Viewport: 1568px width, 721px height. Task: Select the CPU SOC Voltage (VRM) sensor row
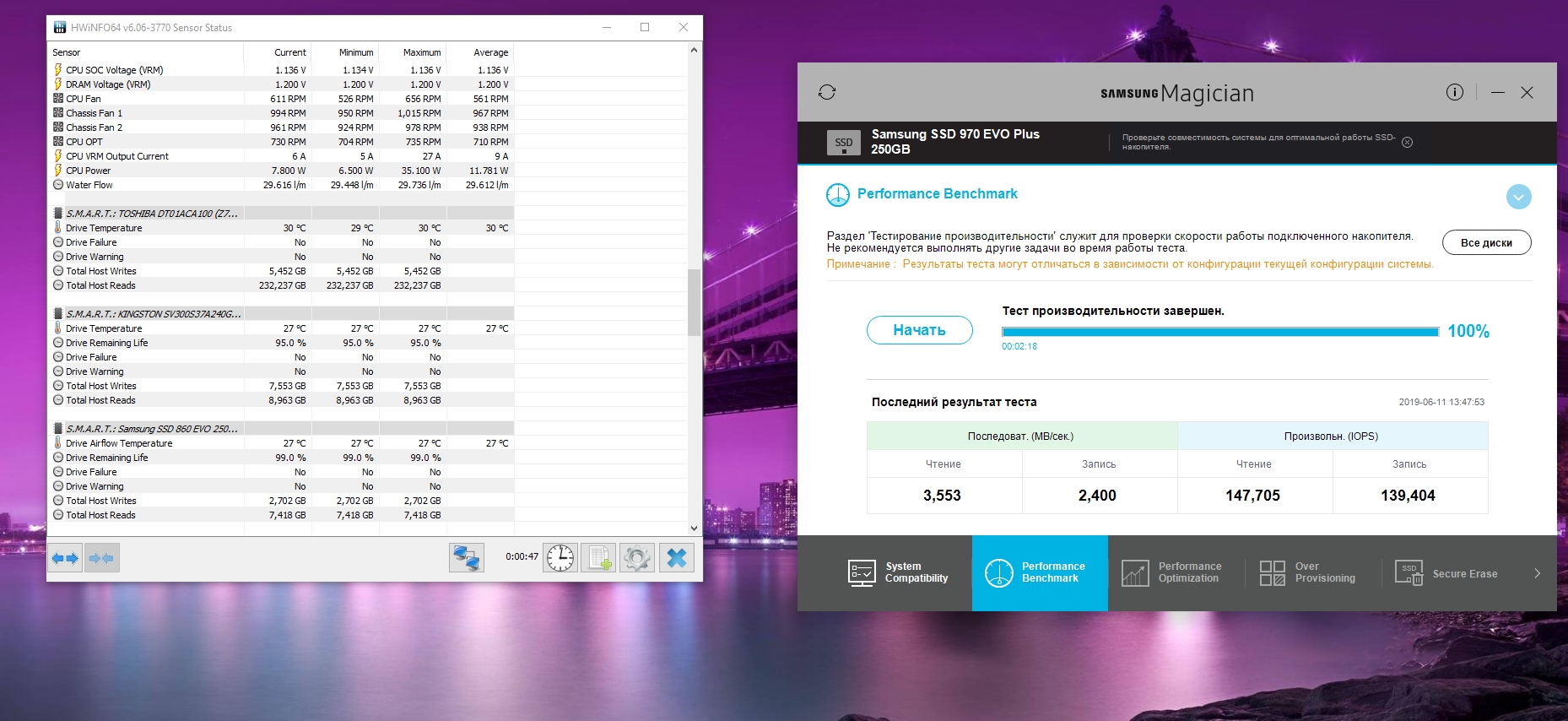click(x=282, y=70)
